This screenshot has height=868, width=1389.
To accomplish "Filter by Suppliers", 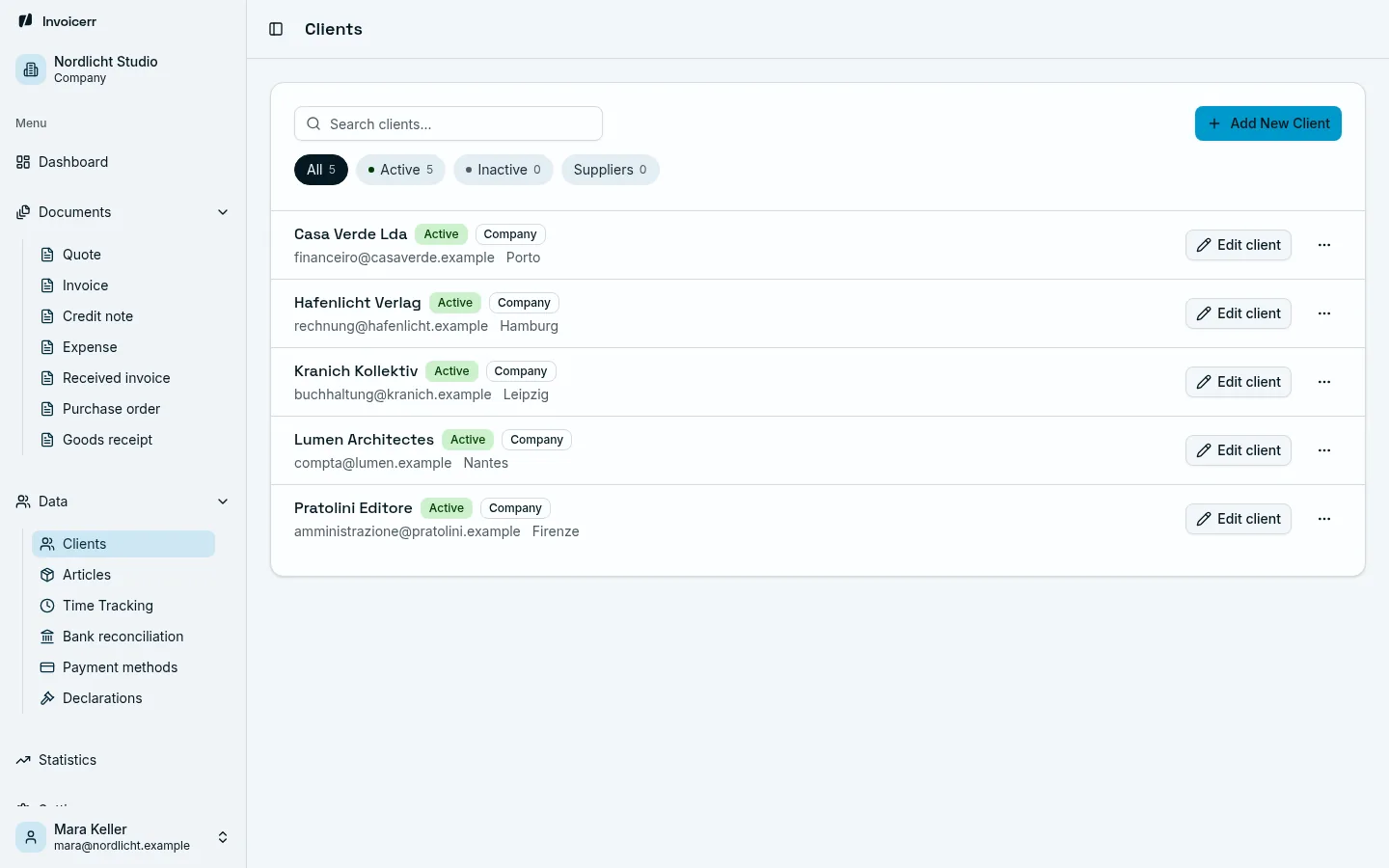I will (611, 170).
